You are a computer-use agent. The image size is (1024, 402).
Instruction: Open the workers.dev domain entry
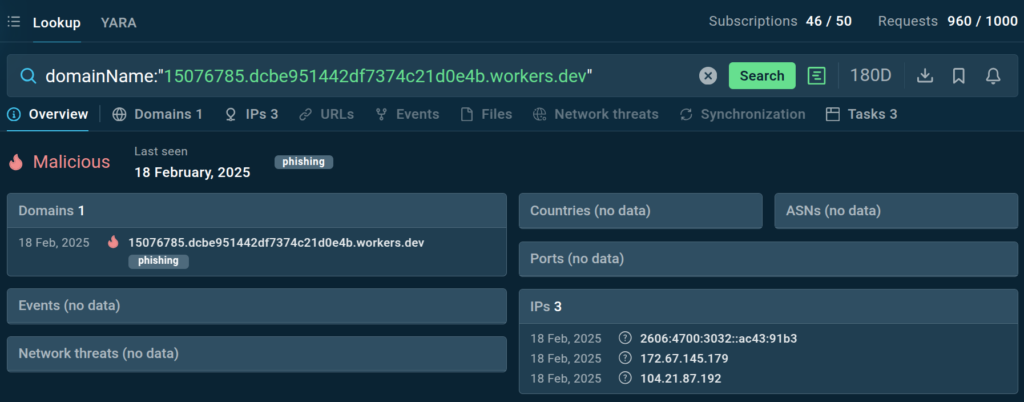(276, 242)
